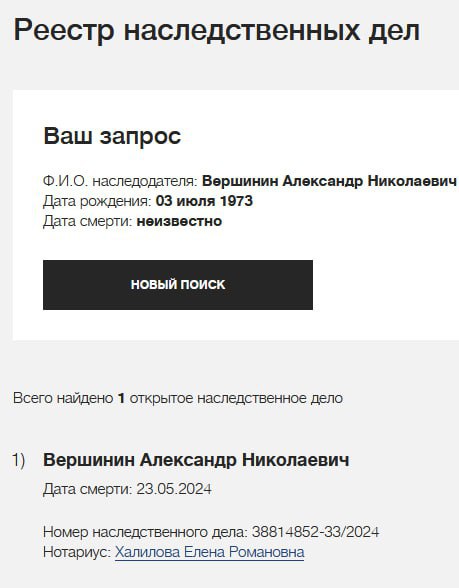Screen dimensions: 459x588
Task: Click the Ваш запрос heading
Action: 112,136
